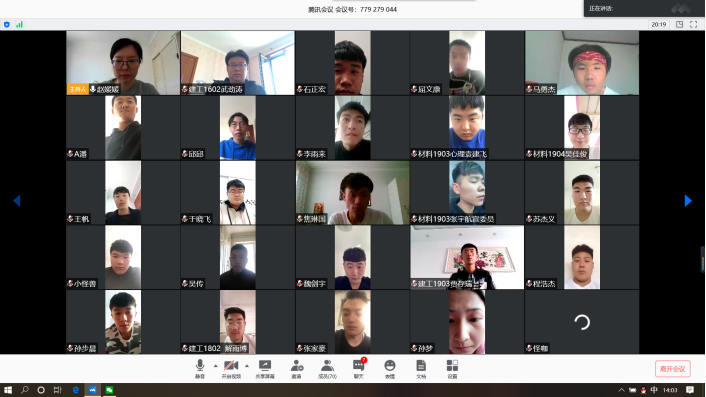Open the emoji reactions icon
This screenshot has height=397, width=706.
click(390, 369)
